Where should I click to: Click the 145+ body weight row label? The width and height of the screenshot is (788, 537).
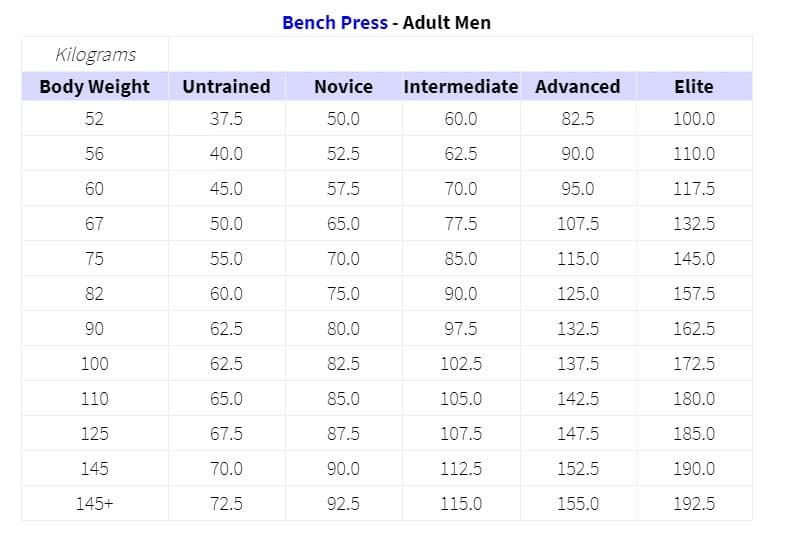pos(95,503)
